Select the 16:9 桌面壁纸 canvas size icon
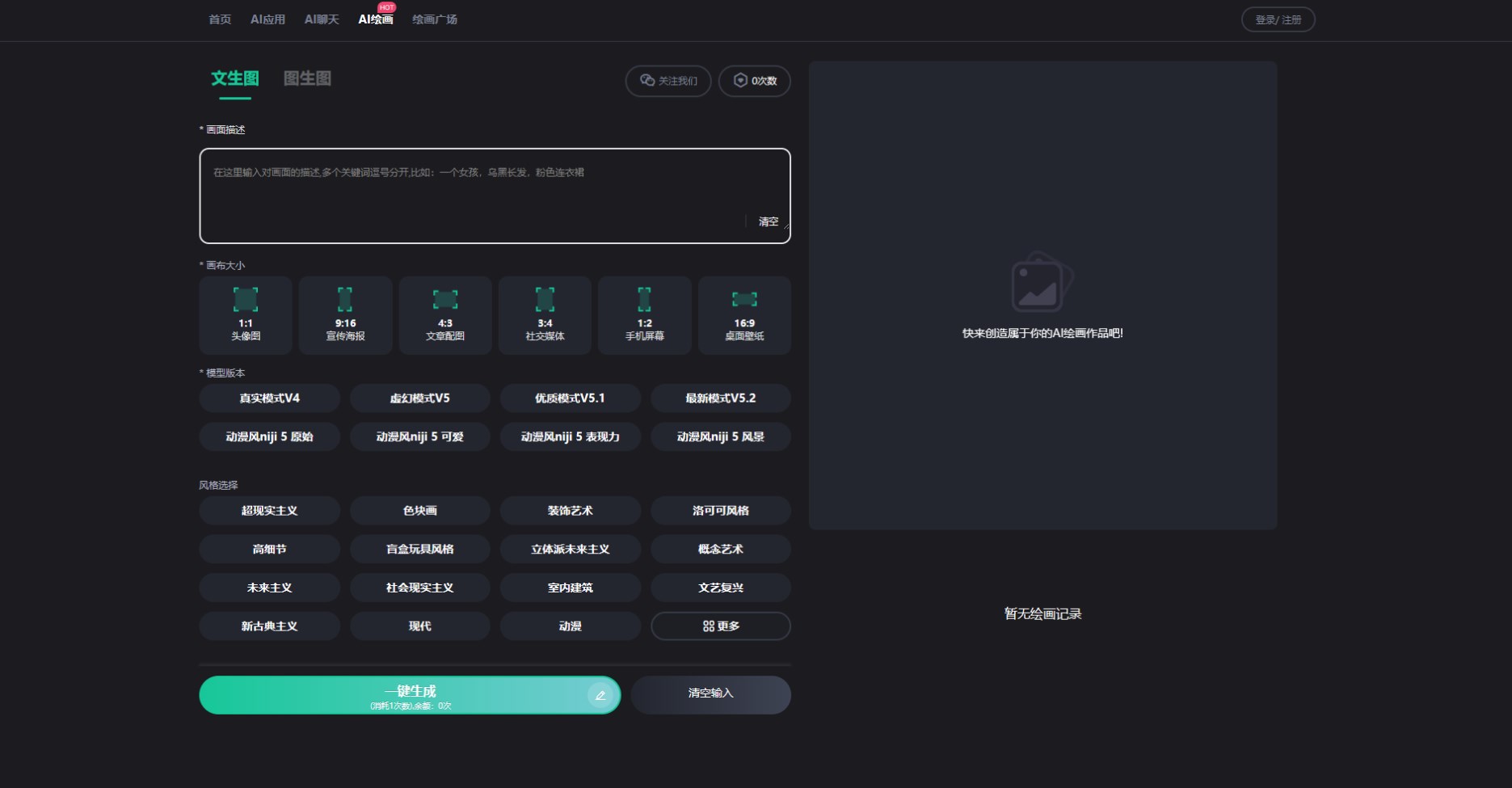1512x788 pixels. point(744,300)
